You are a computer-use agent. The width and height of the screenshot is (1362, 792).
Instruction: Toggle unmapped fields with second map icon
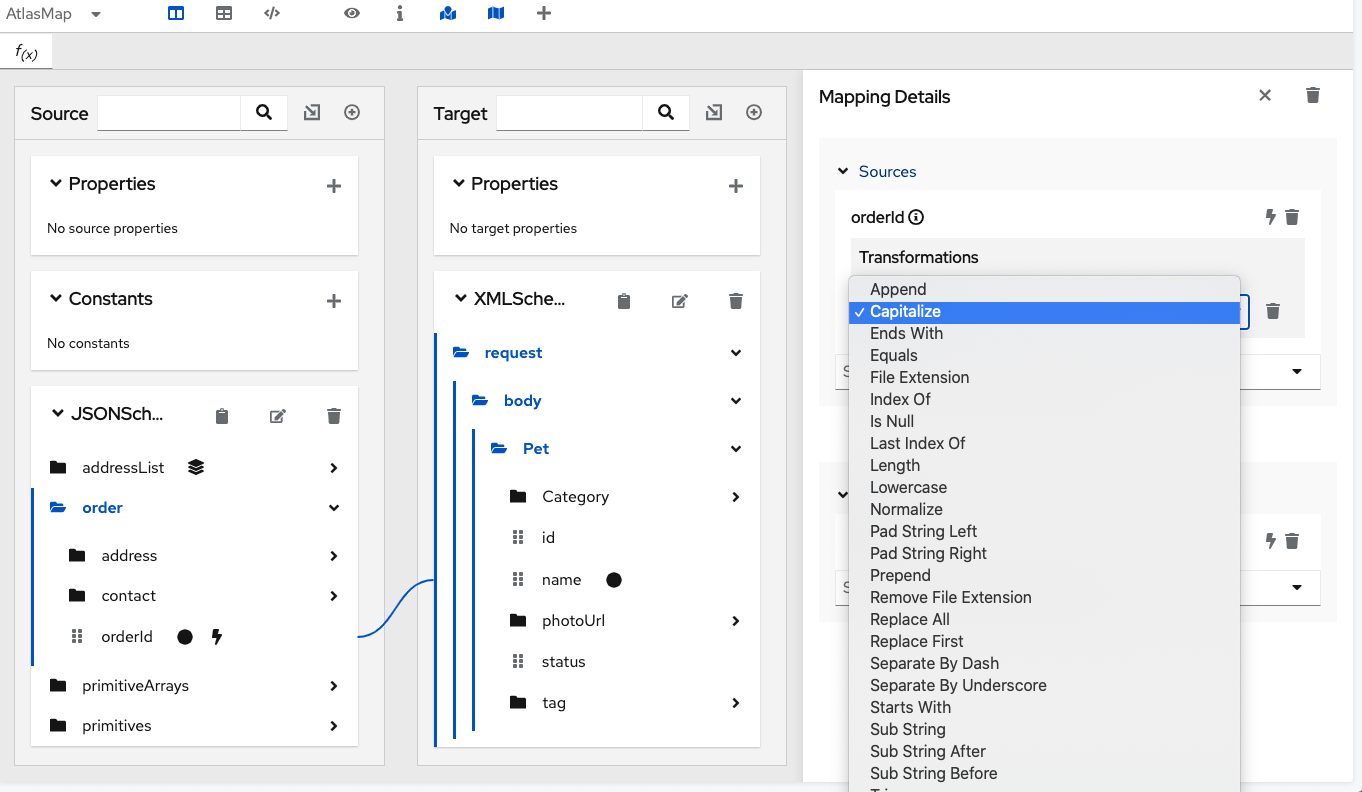point(495,13)
